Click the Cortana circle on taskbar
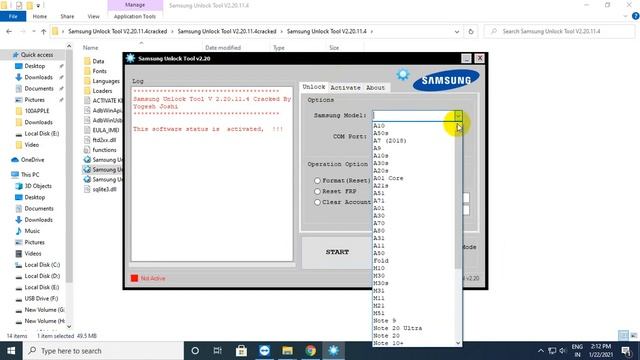Screen dimensions: 640x360 tap(195, 351)
